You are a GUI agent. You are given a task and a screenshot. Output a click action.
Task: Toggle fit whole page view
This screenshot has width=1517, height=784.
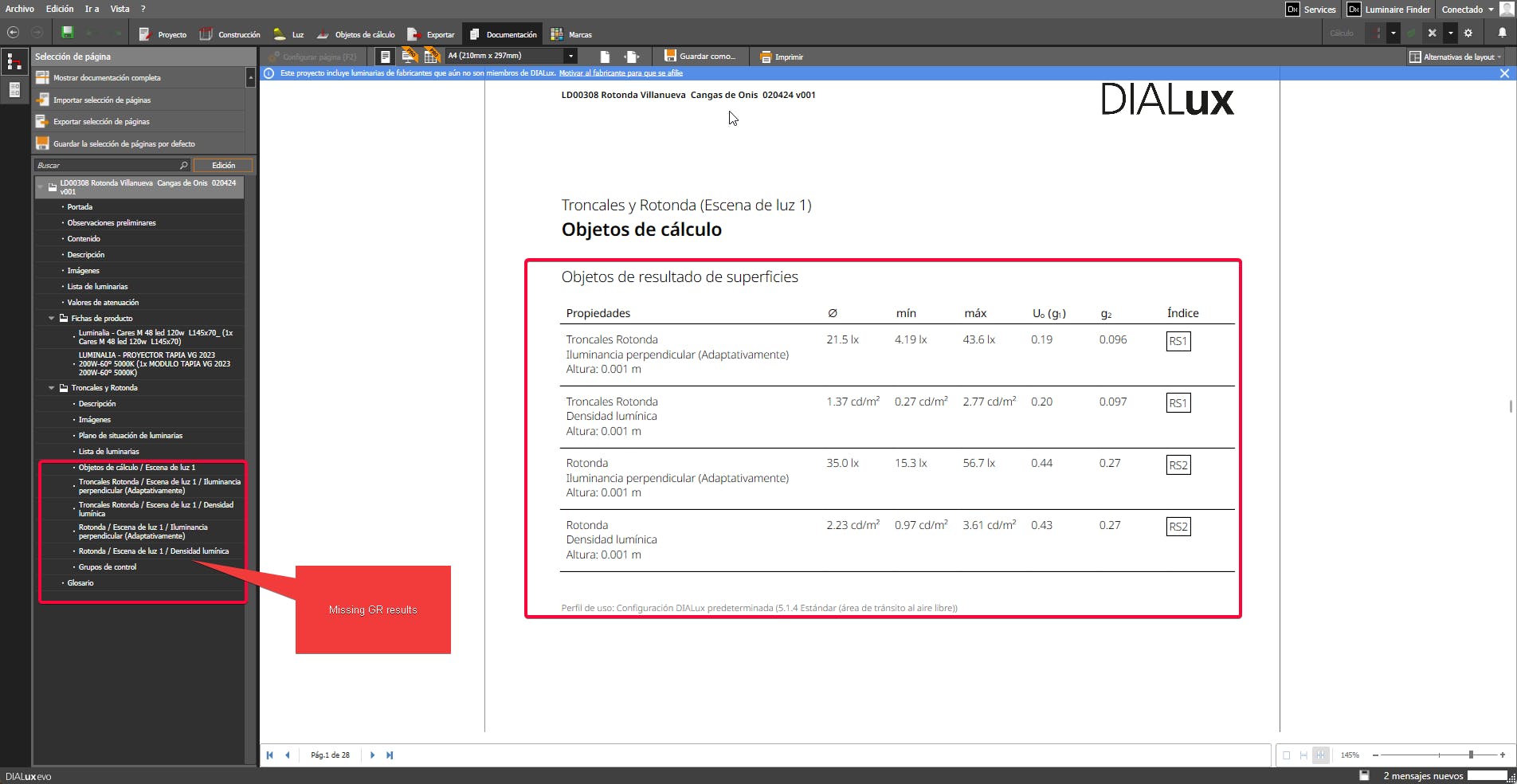[x=1286, y=755]
